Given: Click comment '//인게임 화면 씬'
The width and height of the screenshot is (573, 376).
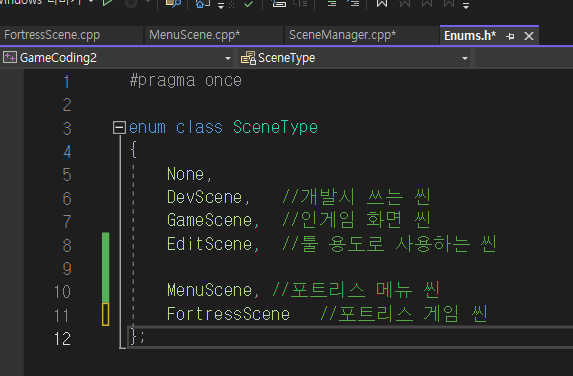Looking at the screenshot, I should tap(356, 220).
